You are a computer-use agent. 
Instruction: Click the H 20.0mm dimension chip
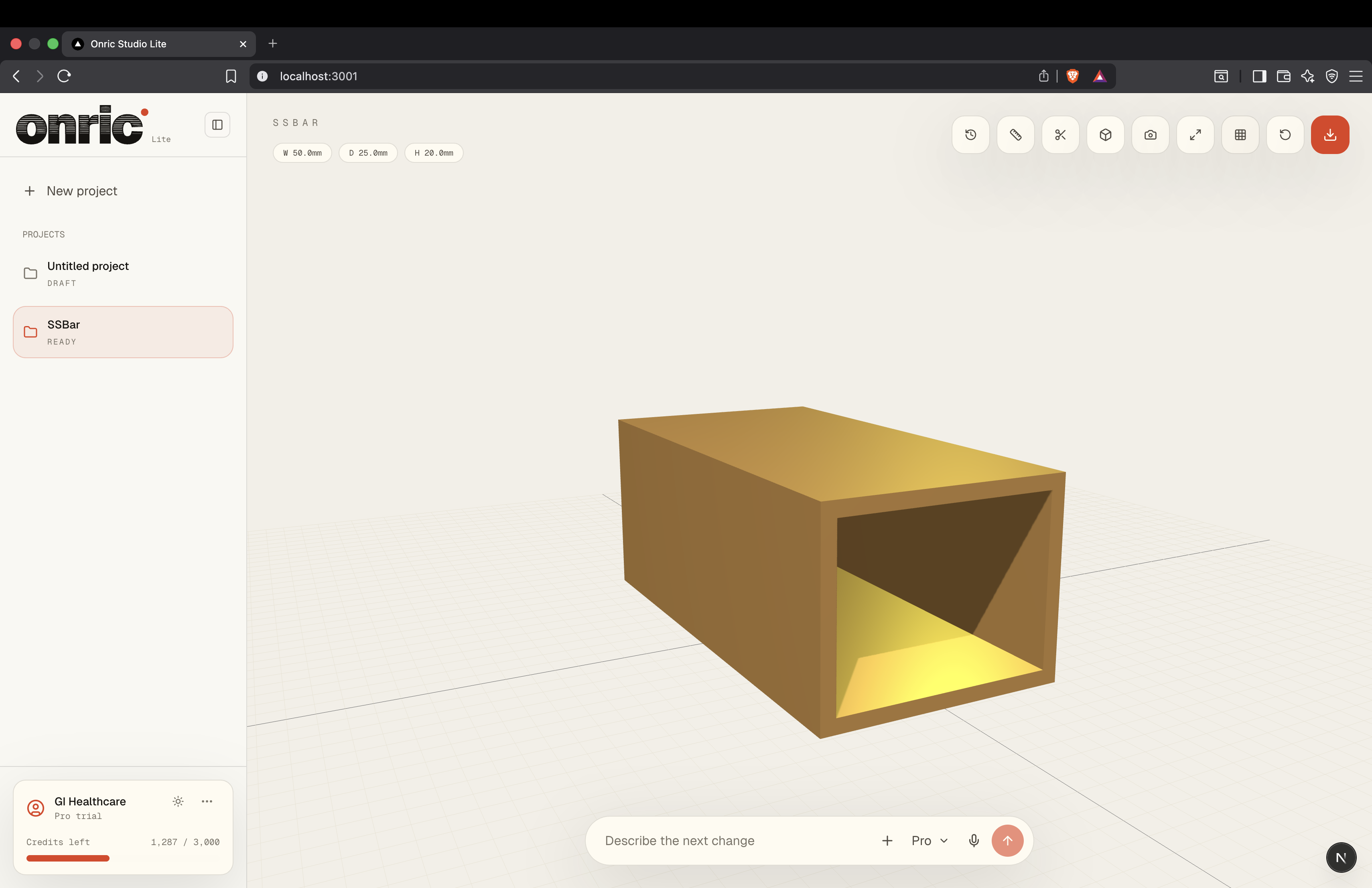(x=434, y=153)
